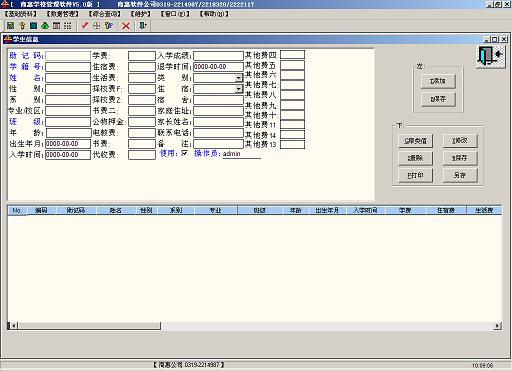Image resolution: width=512 pixels, height=371 pixels.
Task: Click the 入学成绩 input field
Action: point(218,56)
